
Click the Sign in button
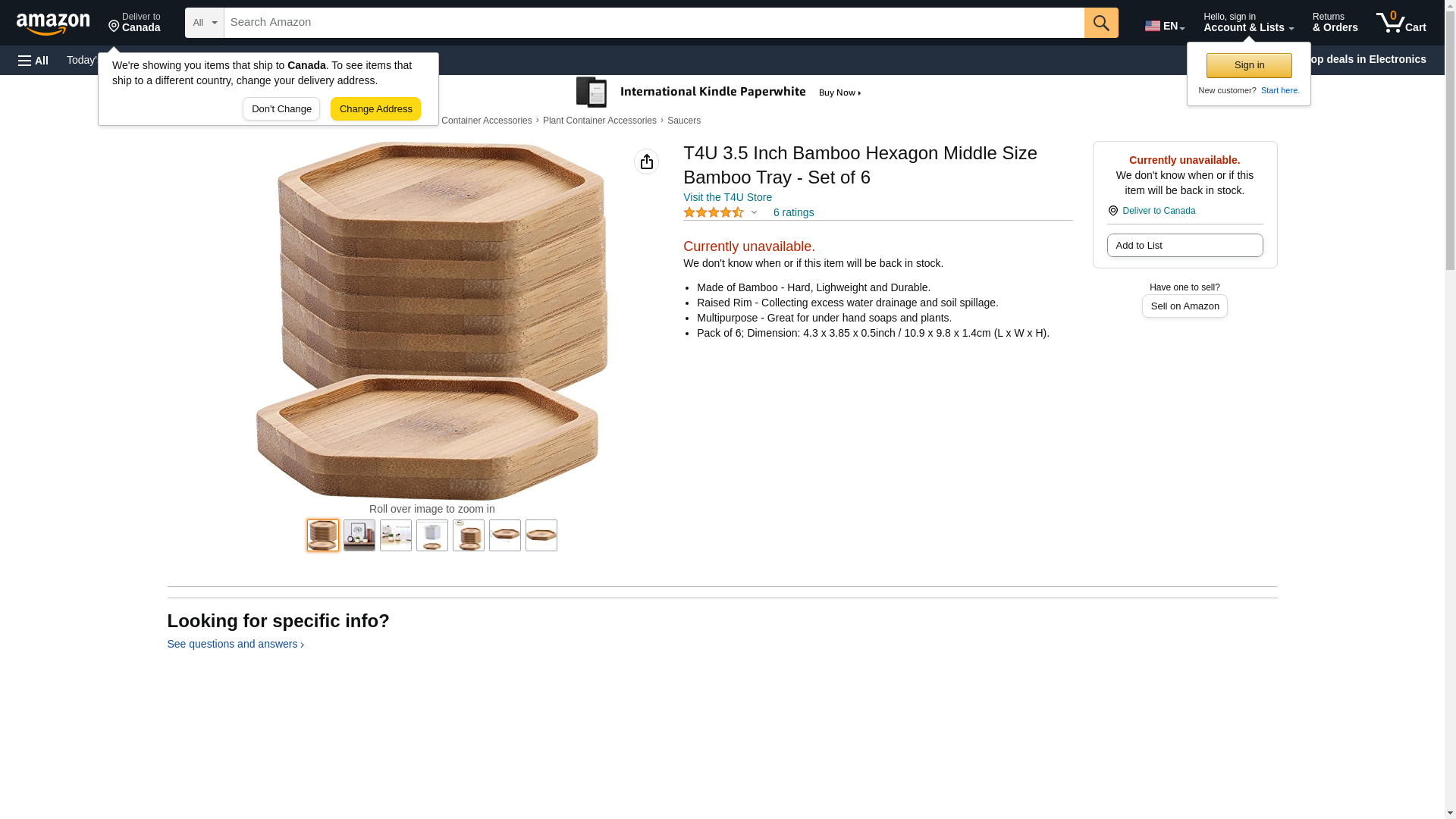click(1249, 65)
